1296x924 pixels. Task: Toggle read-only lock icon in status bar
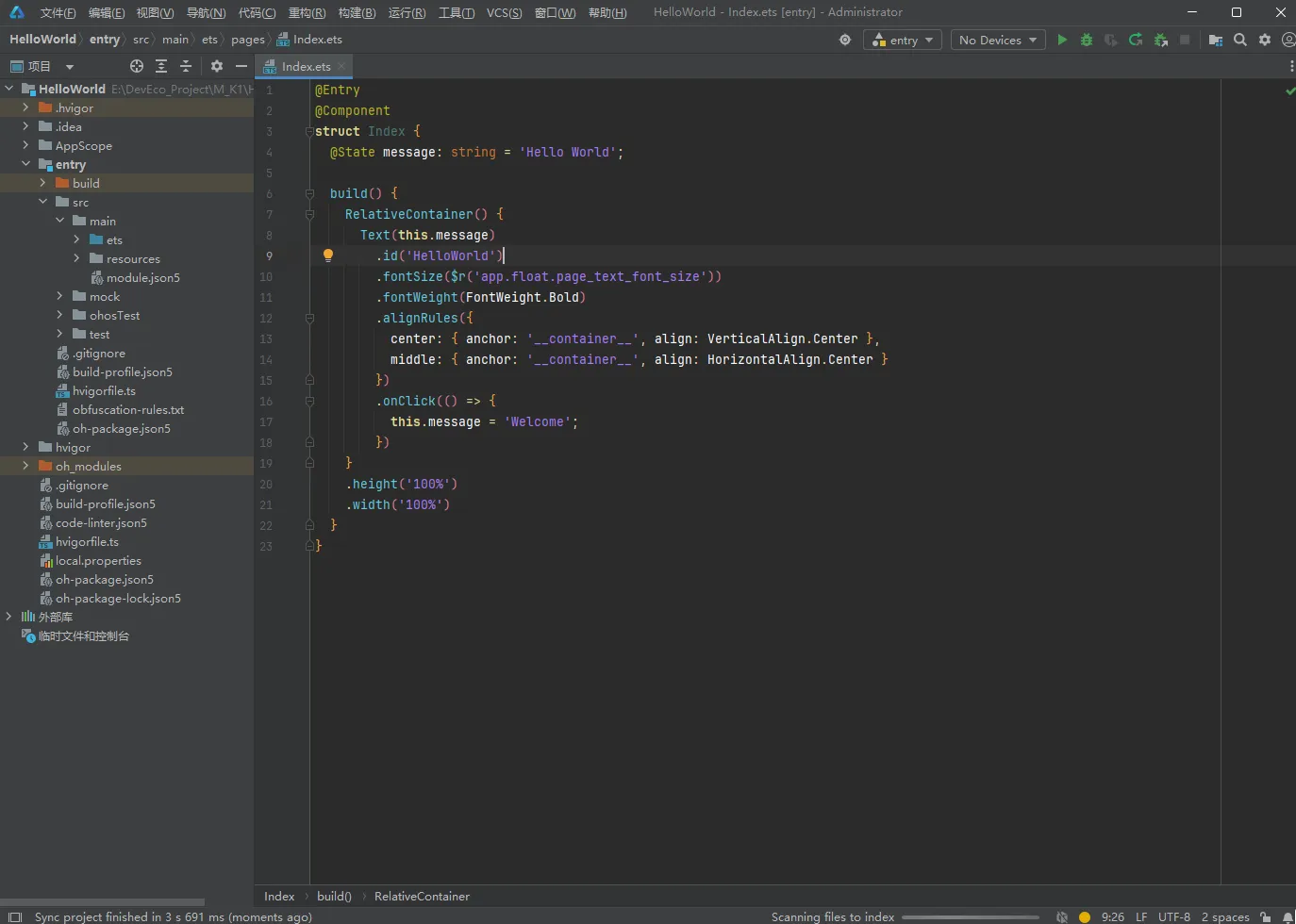1265,916
